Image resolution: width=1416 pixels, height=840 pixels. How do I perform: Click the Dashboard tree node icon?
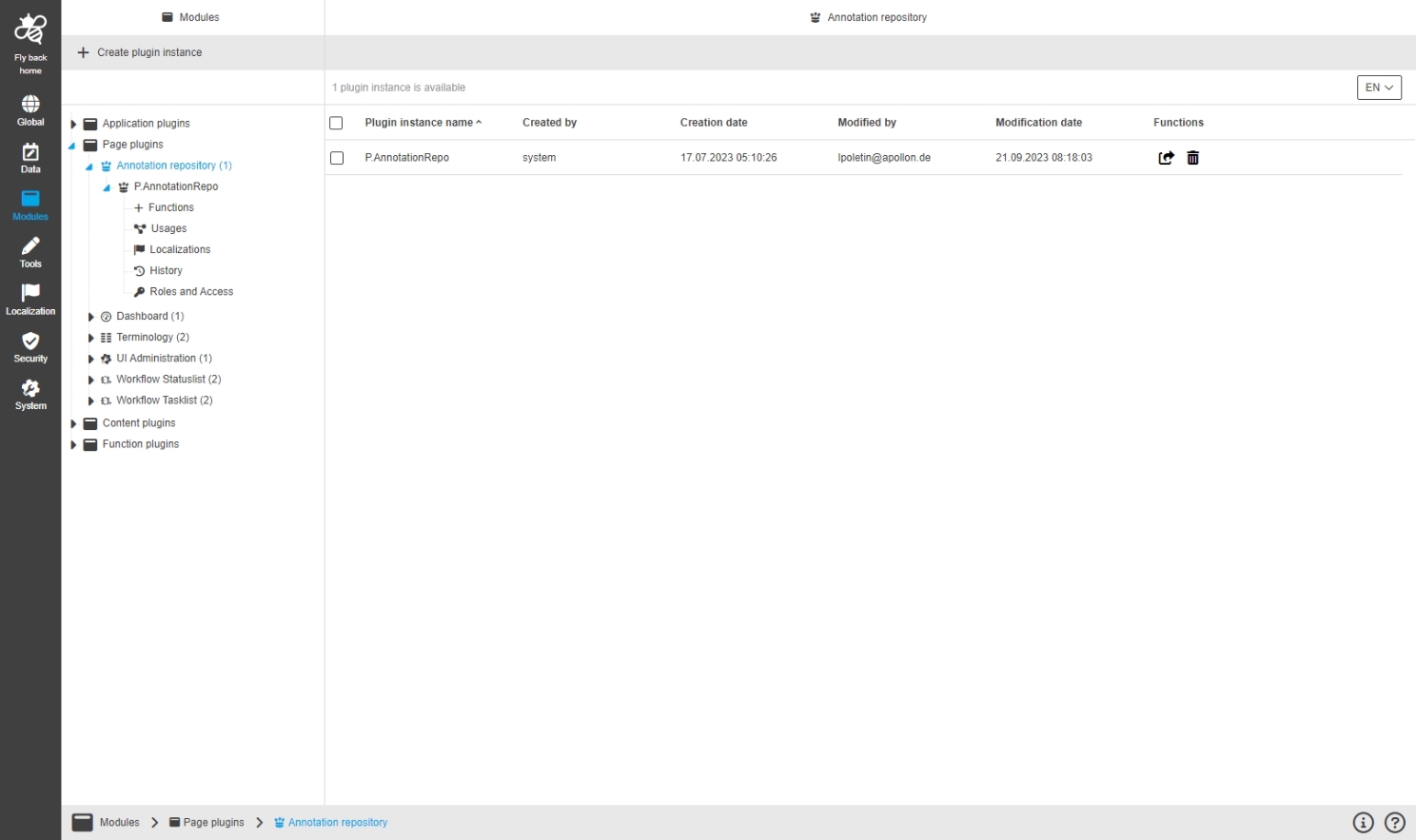coord(107,317)
